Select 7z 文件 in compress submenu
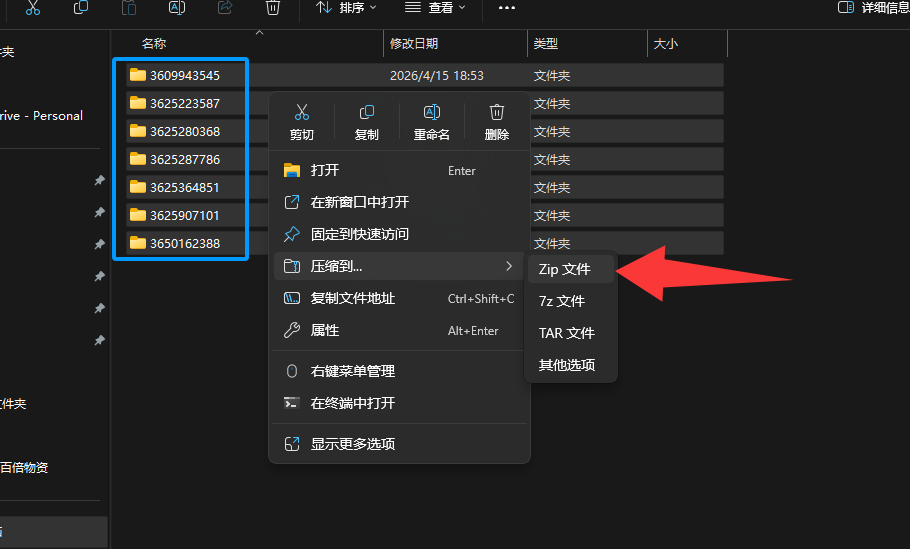Viewport: 910px width, 549px height. point(571,301)
